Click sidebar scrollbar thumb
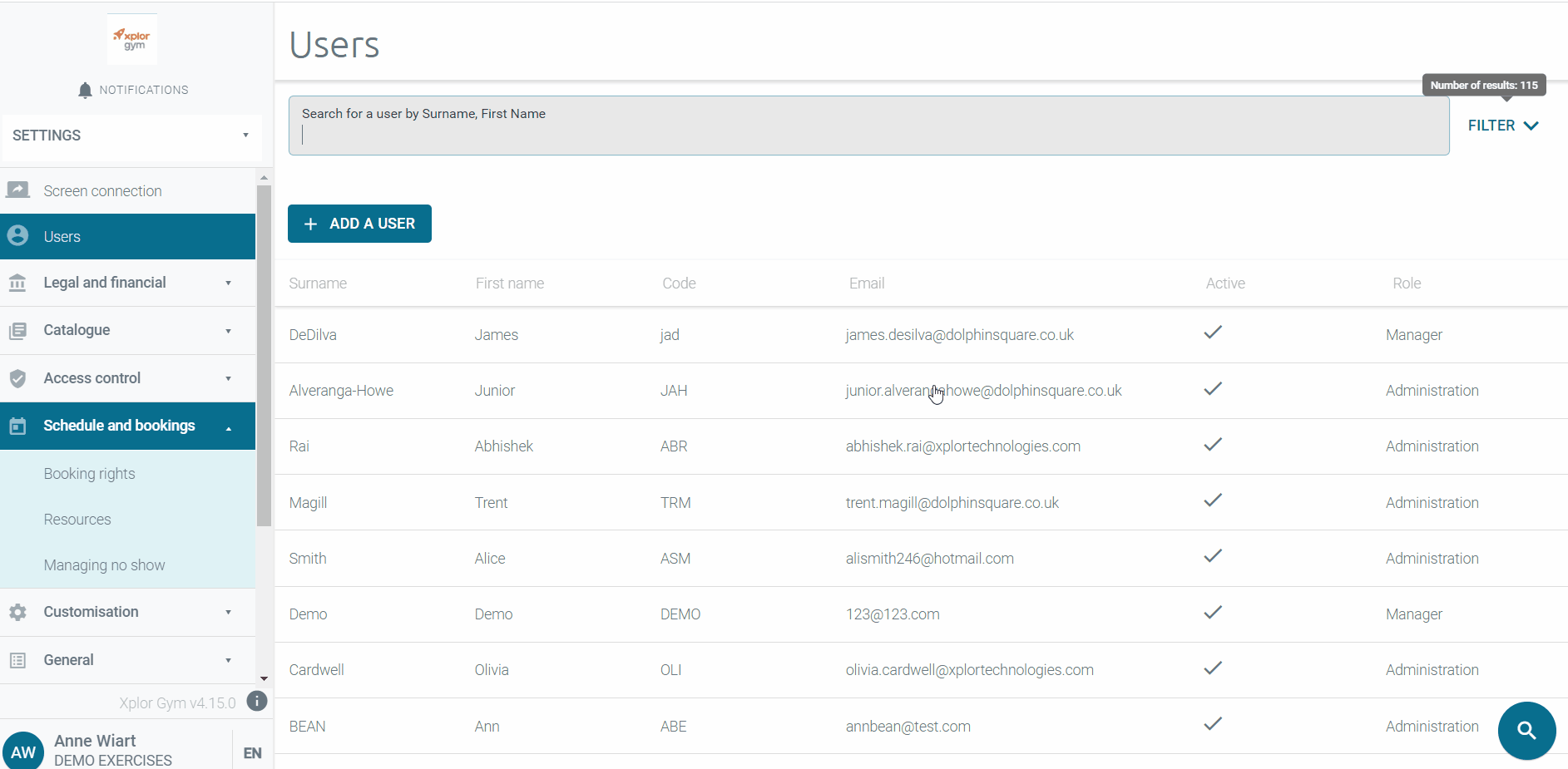Screen dimensions: 1568x769 (x=264, y=356)
